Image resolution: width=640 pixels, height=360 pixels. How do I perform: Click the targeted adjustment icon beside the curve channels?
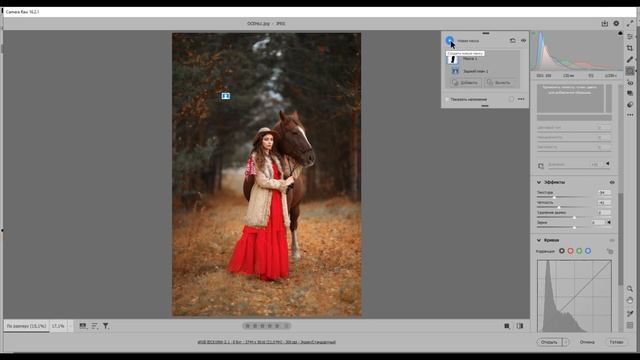pos(610,251)
